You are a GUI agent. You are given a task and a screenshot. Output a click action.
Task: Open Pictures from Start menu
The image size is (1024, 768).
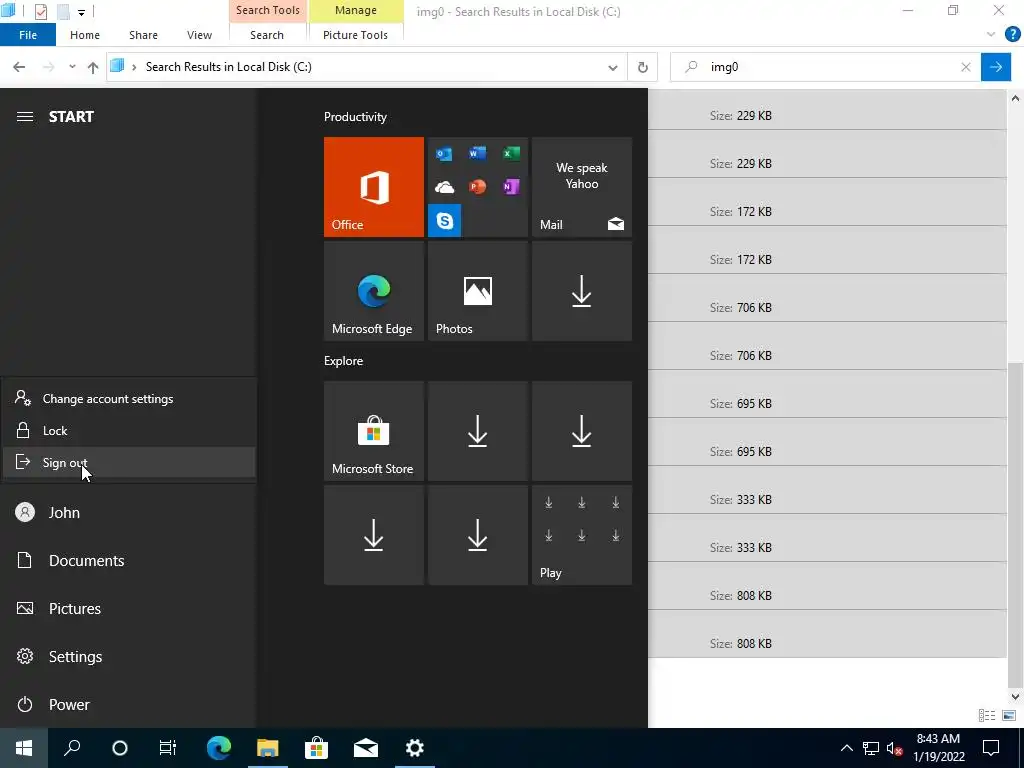(128, 609)
